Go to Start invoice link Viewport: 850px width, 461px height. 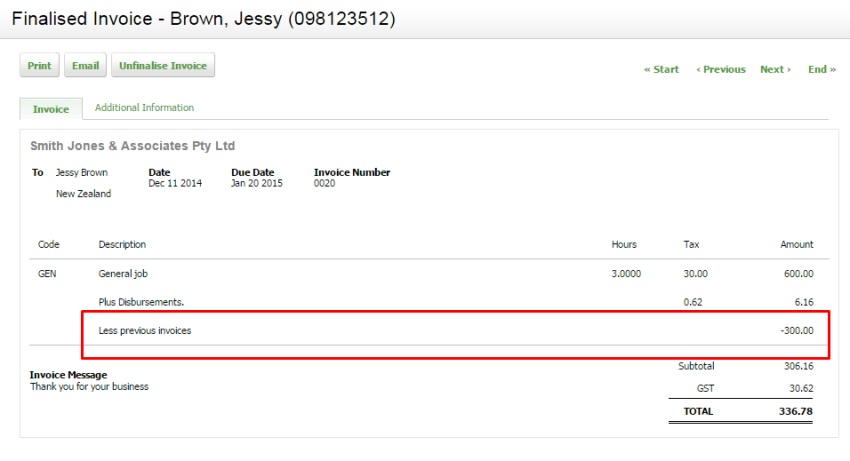point(661,69)
